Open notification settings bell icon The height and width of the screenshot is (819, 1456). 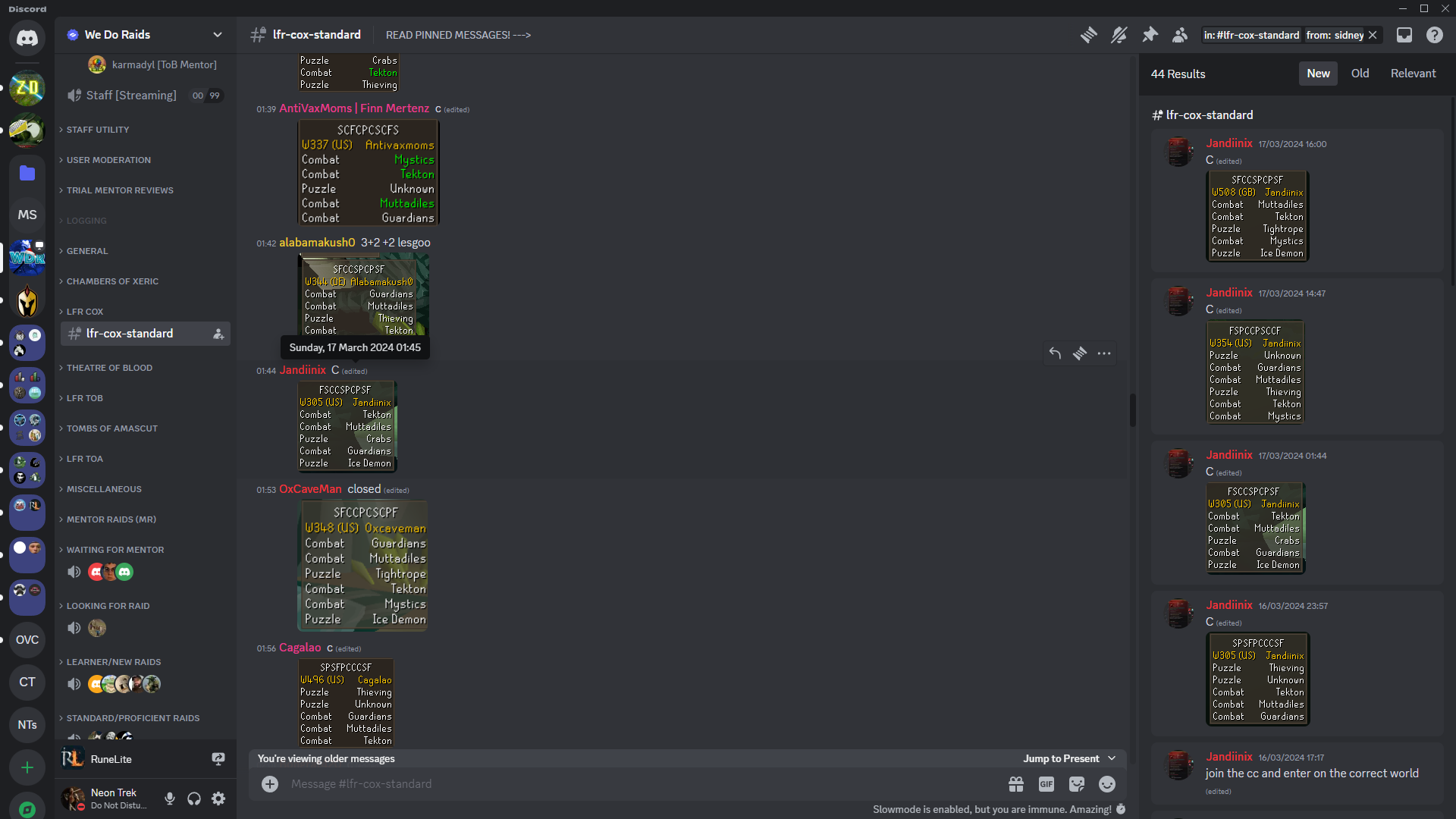tap(1119, 35)
